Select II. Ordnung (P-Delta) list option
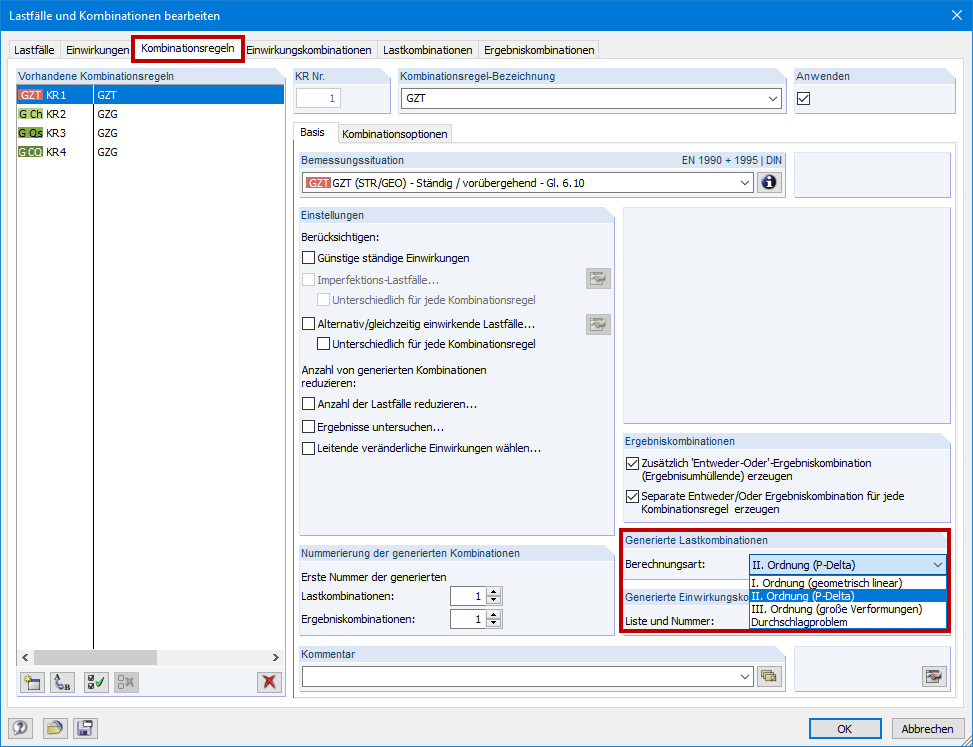Viewport: 973px width, 747px height. click(x=848, y=596)
